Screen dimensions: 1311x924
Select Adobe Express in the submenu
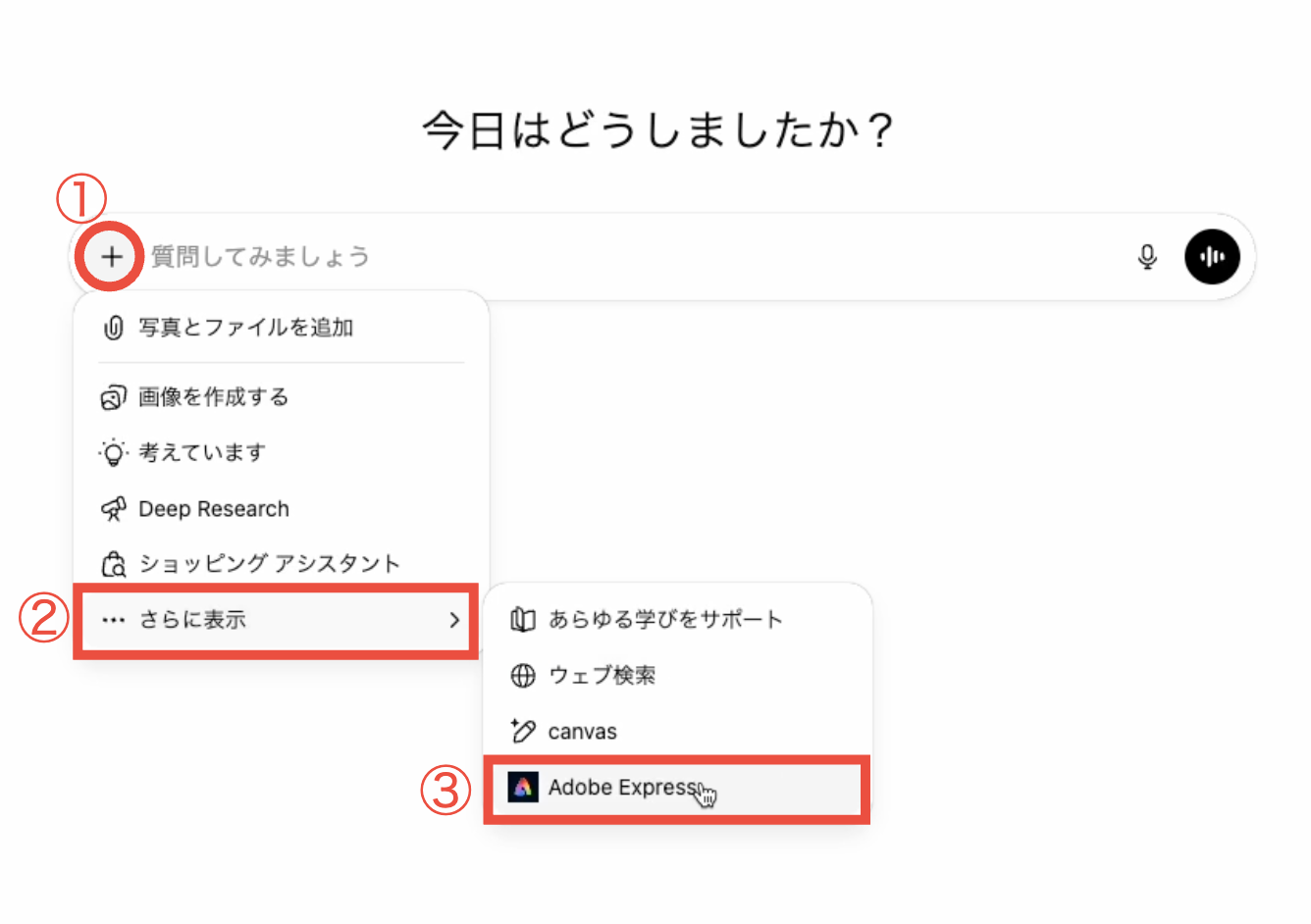[622, 788]
